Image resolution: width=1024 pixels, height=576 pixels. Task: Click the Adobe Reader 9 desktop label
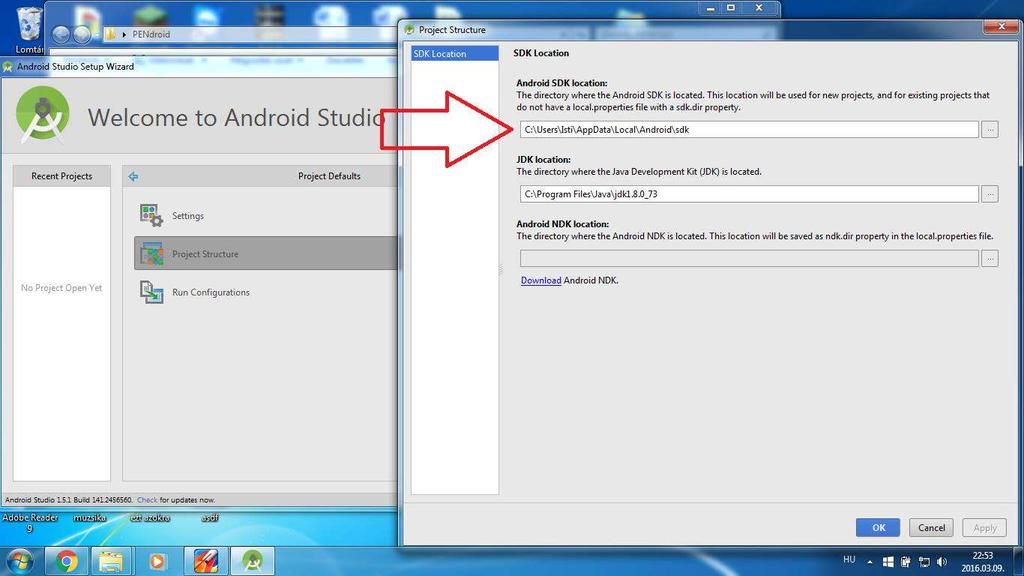[30, 522]
